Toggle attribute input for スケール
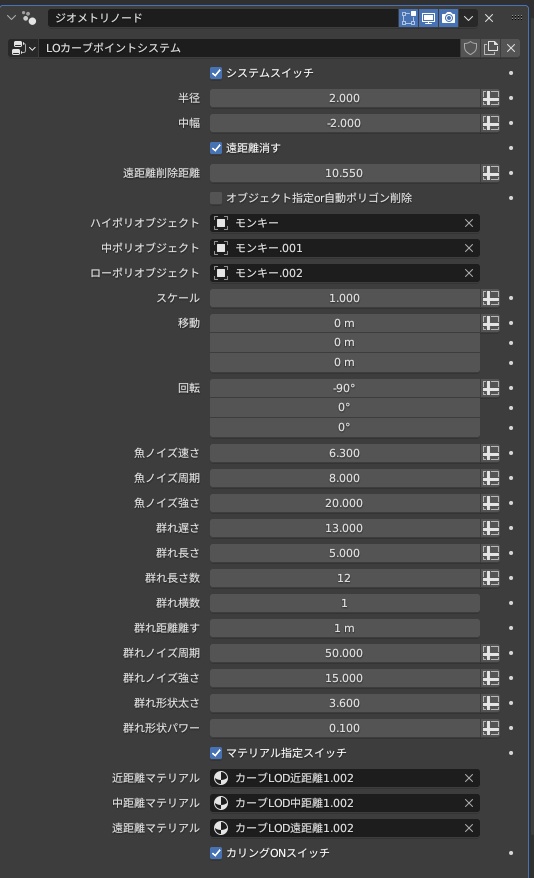Image resolution: width=534 pixels, height=878 pixels. click(491, 298)
